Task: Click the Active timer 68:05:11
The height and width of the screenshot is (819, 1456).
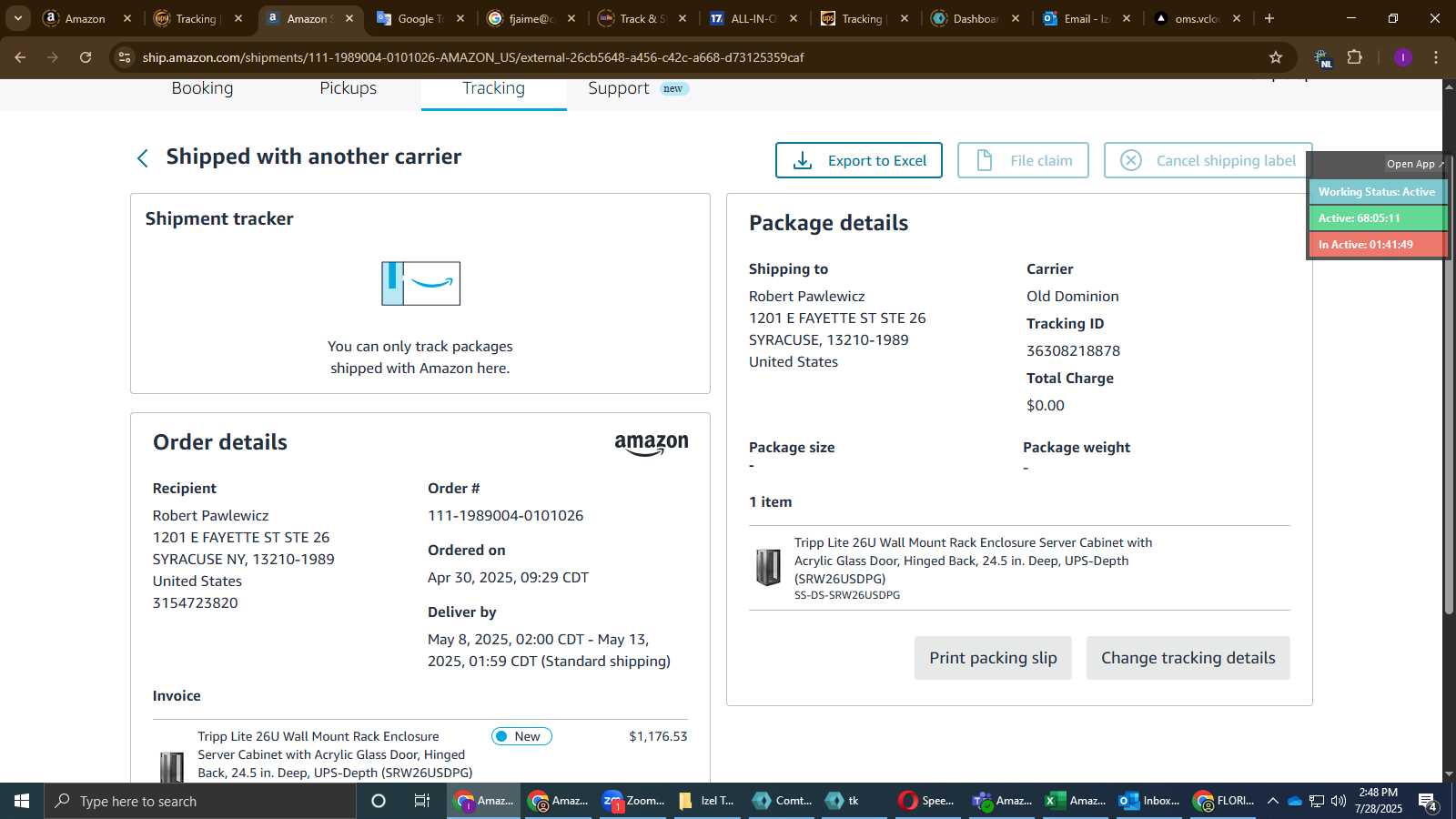Action: 1377,218
